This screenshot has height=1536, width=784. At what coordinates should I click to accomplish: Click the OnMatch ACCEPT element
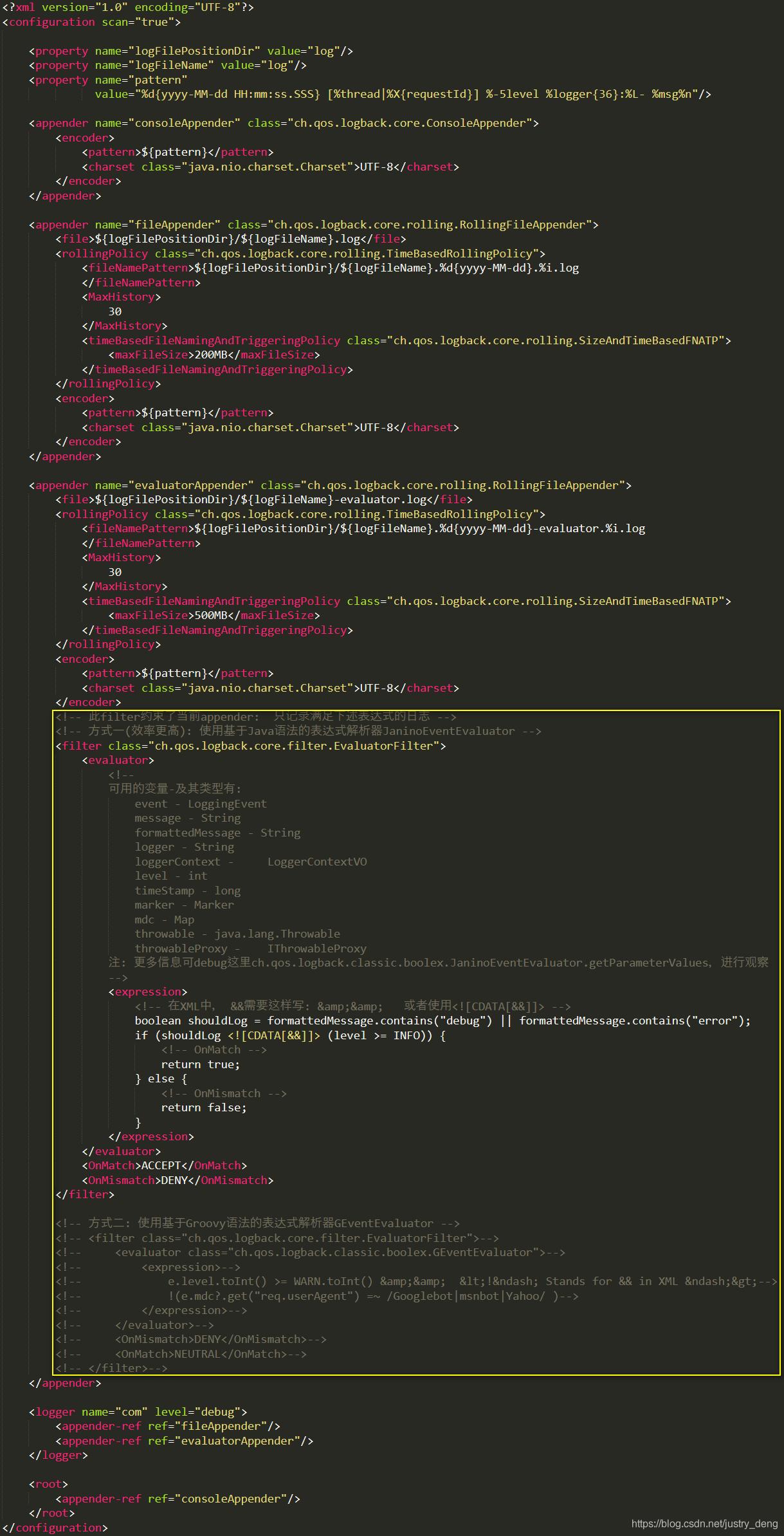coord(164,1165)
